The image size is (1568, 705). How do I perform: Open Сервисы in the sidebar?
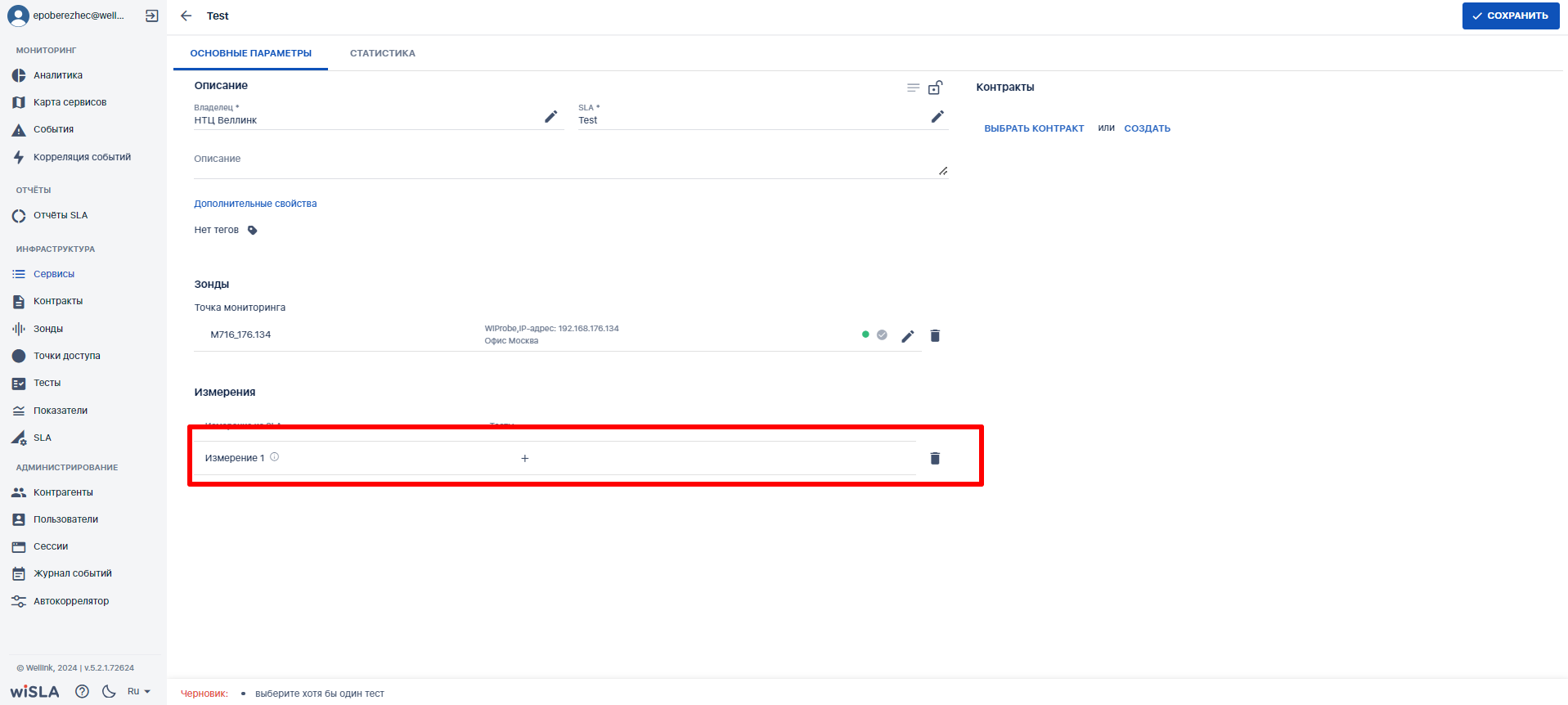coord(54,274)
